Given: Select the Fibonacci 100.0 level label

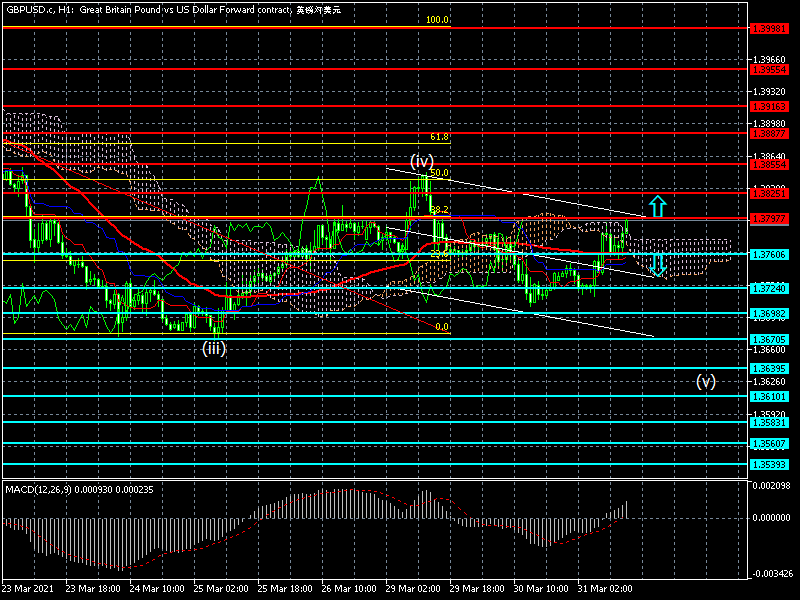Looking at the screenshot, I should pos(437,20).
